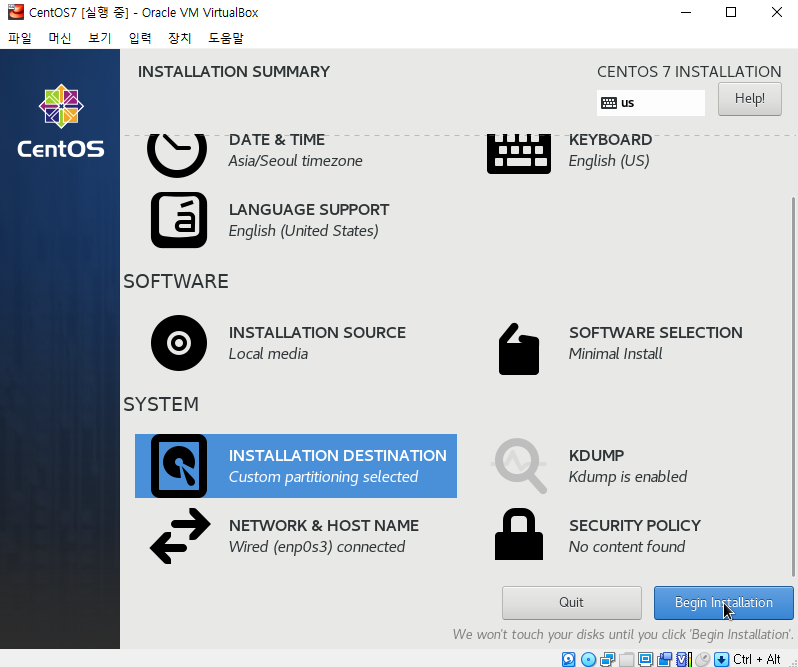Click vertical scrollbar of summary list
The image size is (798, 667).
793,387
